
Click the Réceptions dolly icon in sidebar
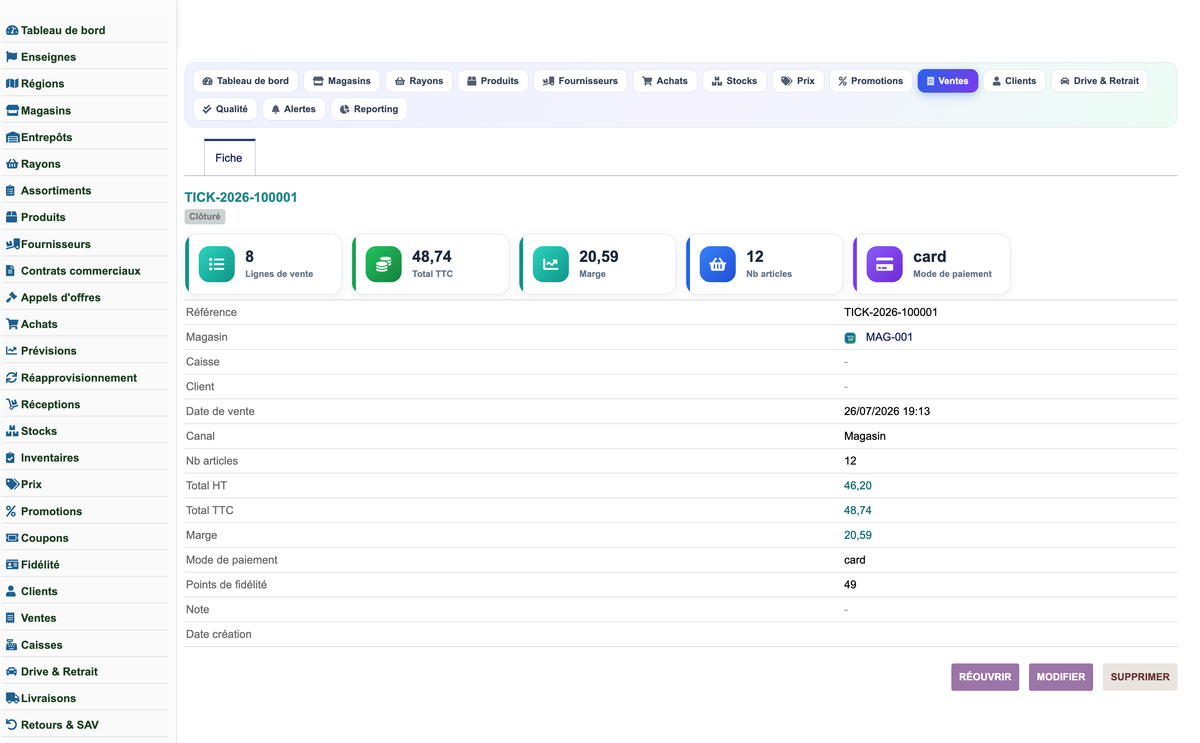pyautogui.click(x=12, y=405)
